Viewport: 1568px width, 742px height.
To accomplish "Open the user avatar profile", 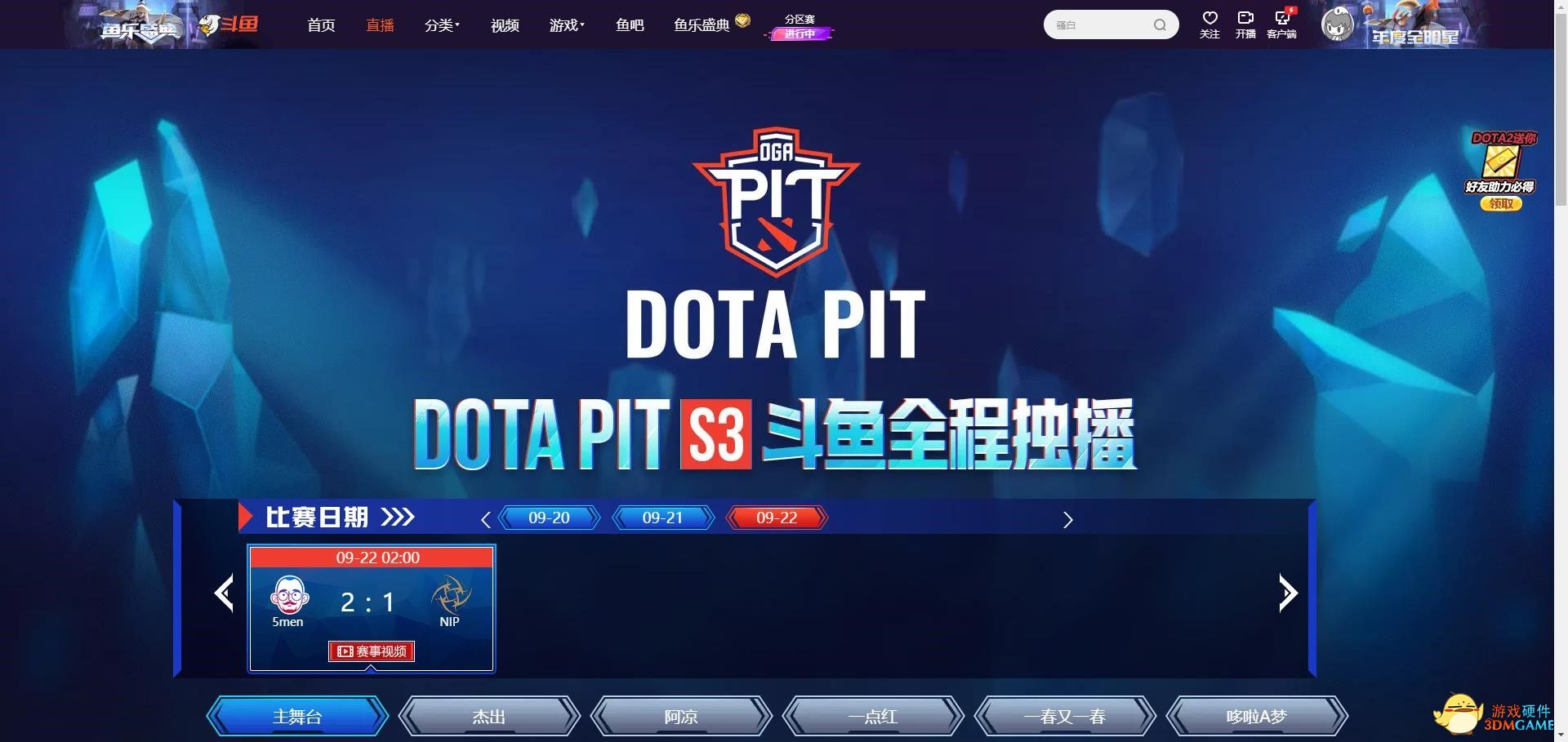I will coord(1337,24).
